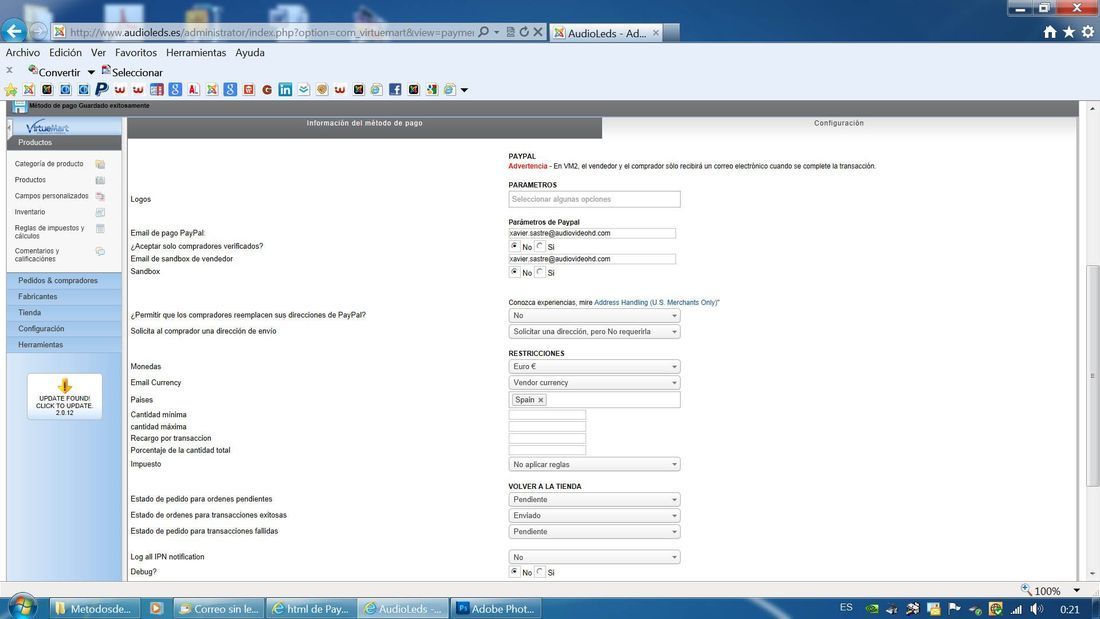Click the Reglas de impuestos sidebar icon
Image resolution: width=1100 pixels, height=619 pixels.
pyautogui.click(x=100, y=228)
